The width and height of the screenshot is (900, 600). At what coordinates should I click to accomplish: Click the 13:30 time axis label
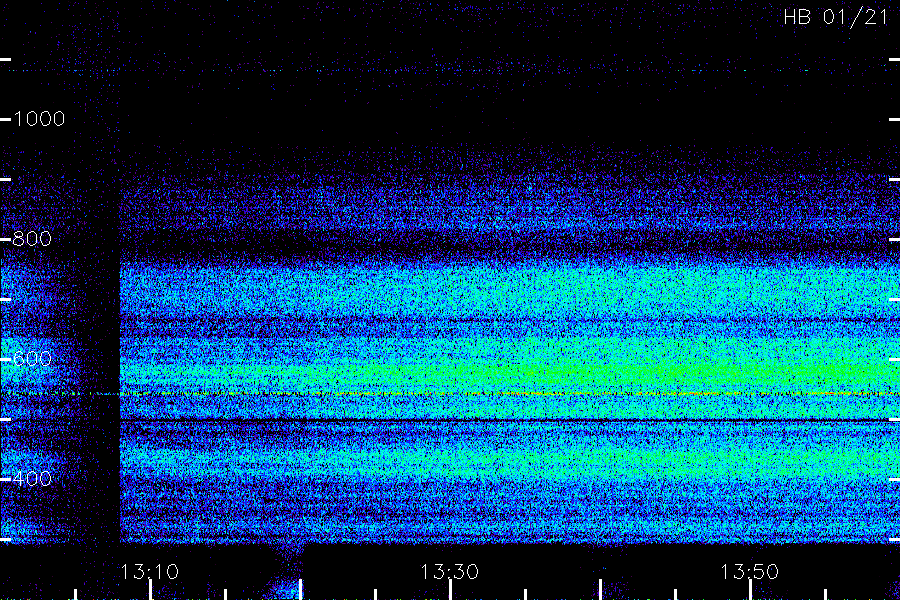449,572
